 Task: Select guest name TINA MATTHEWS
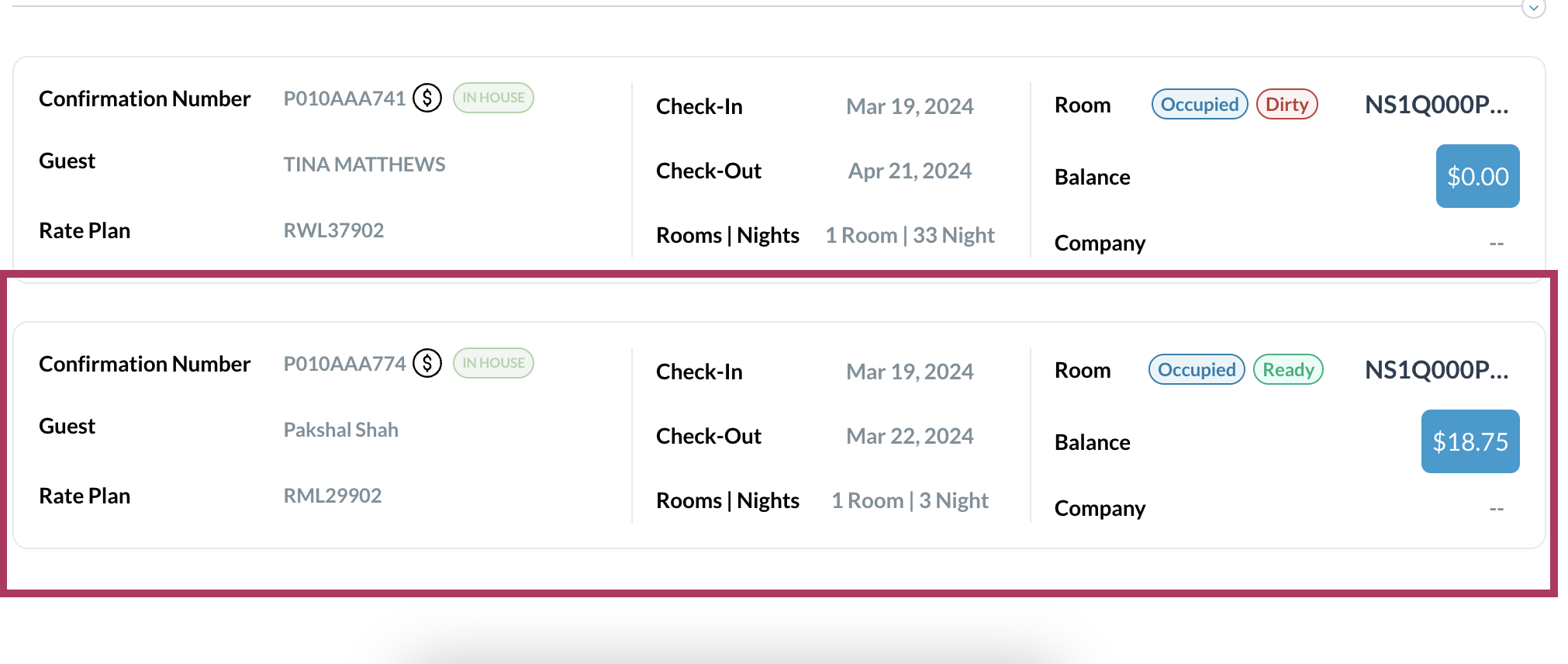tap(364, 164)
